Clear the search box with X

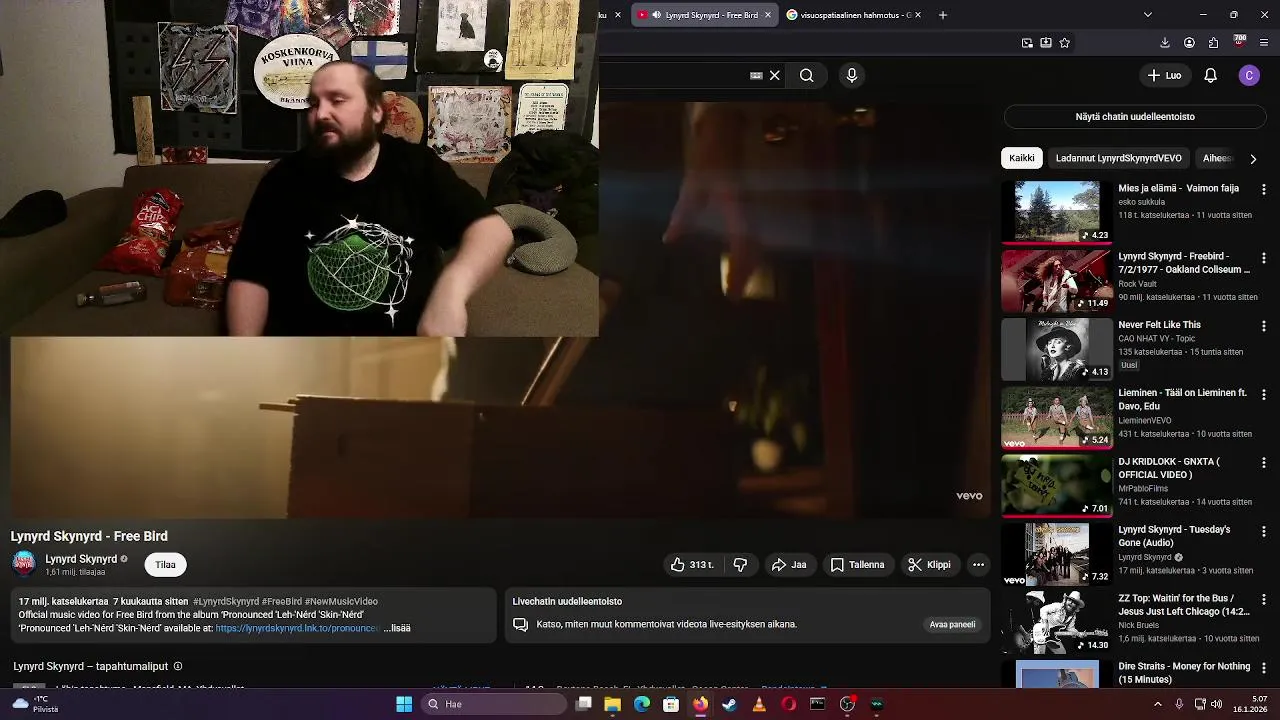(774, 75)
